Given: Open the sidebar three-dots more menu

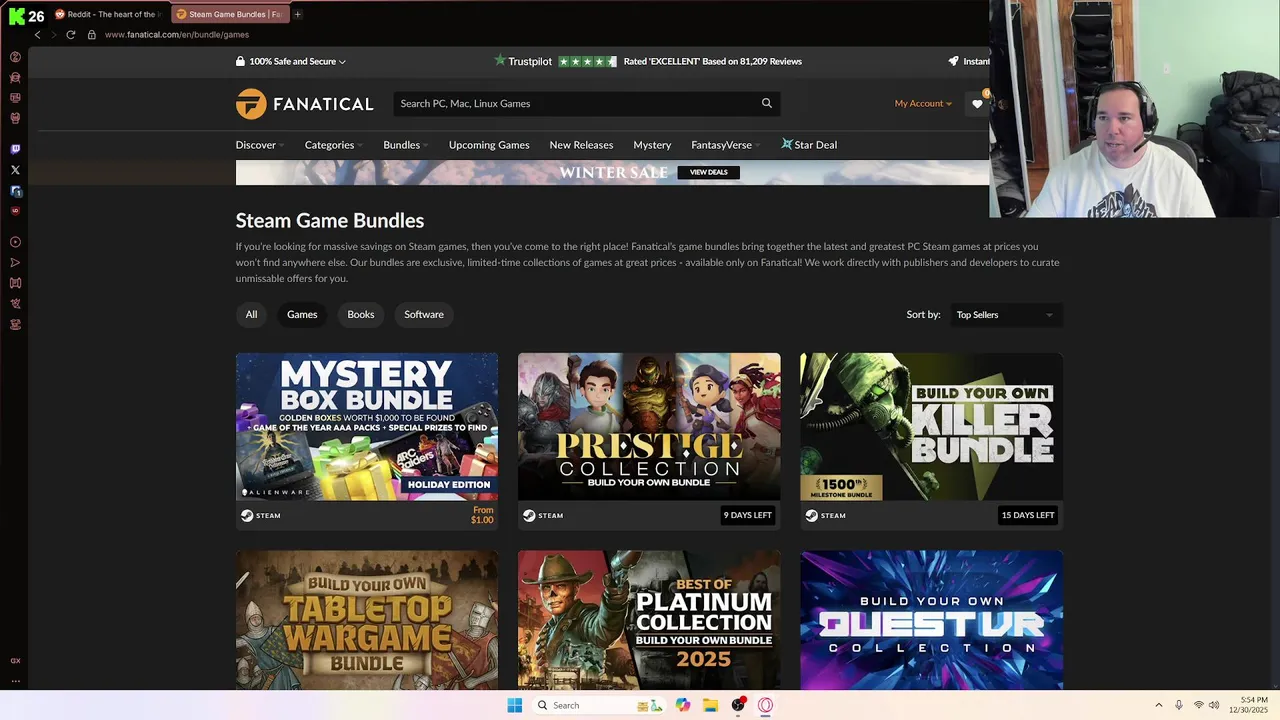Looking at the screenshot, I should pyautogui.click(x=15, y=681).
